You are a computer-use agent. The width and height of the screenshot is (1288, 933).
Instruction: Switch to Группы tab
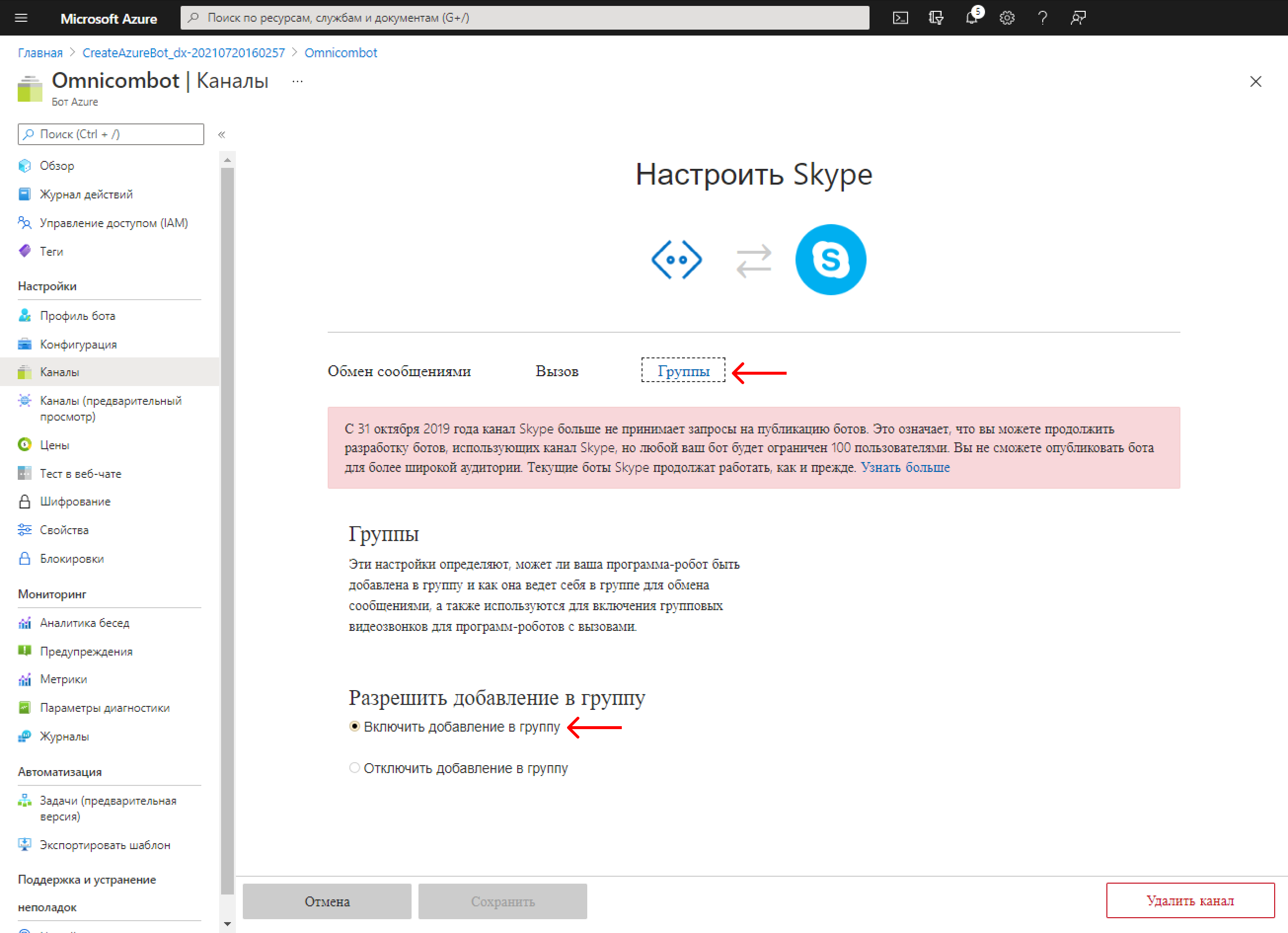click(x=683, y=370)
